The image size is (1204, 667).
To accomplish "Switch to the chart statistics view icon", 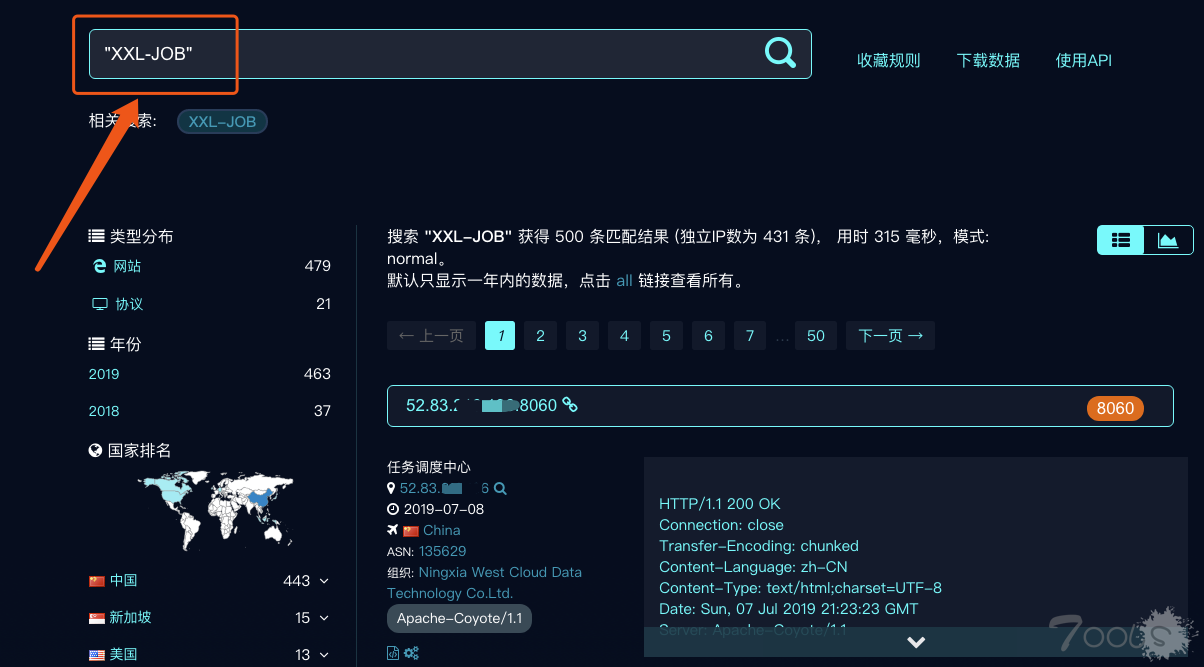I will pos(1168,240).
